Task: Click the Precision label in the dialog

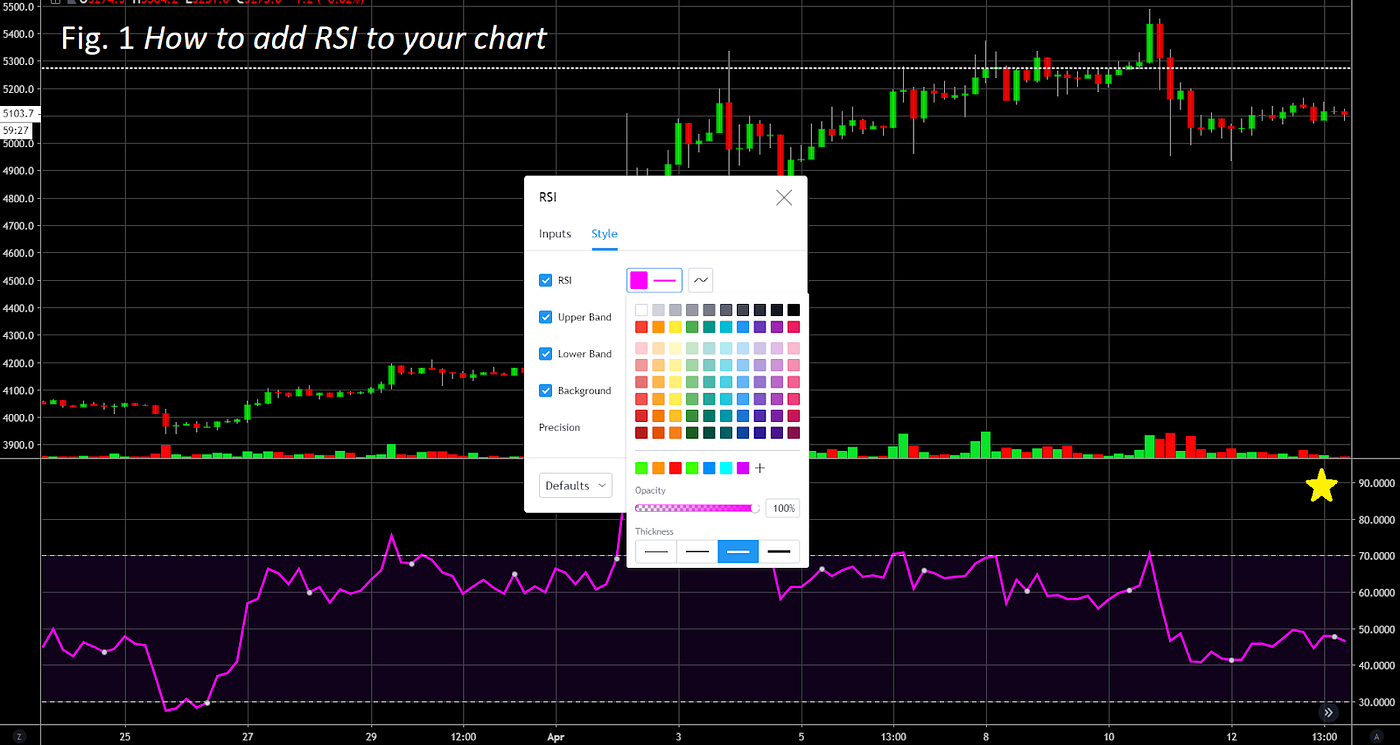Action: click(559, 427)
